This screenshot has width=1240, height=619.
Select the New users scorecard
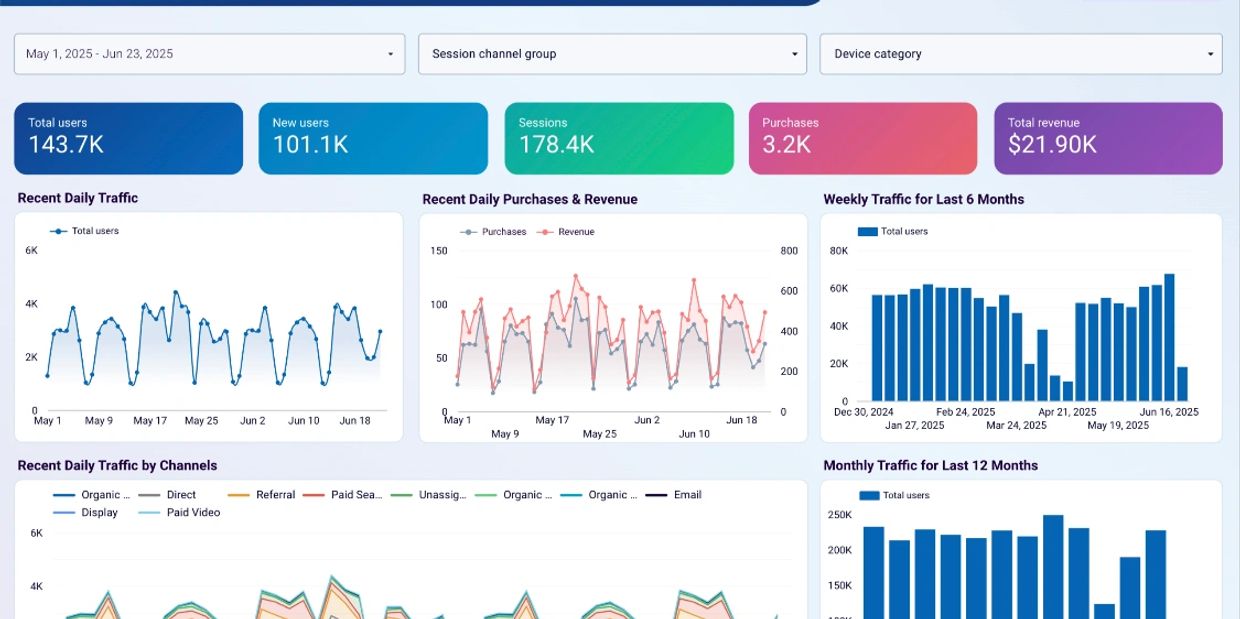373,138
